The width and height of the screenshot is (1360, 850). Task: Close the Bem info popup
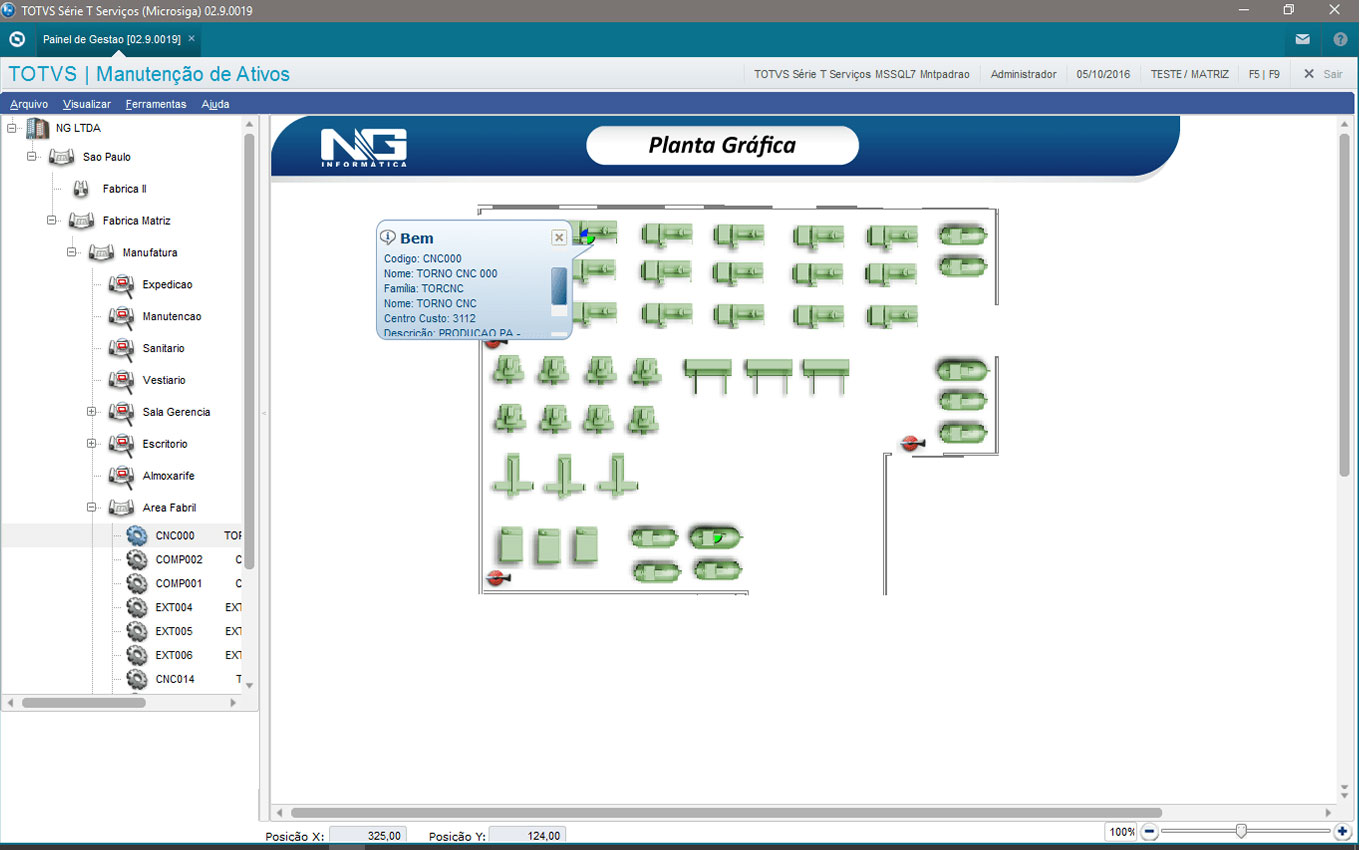[x=559, y=237]
